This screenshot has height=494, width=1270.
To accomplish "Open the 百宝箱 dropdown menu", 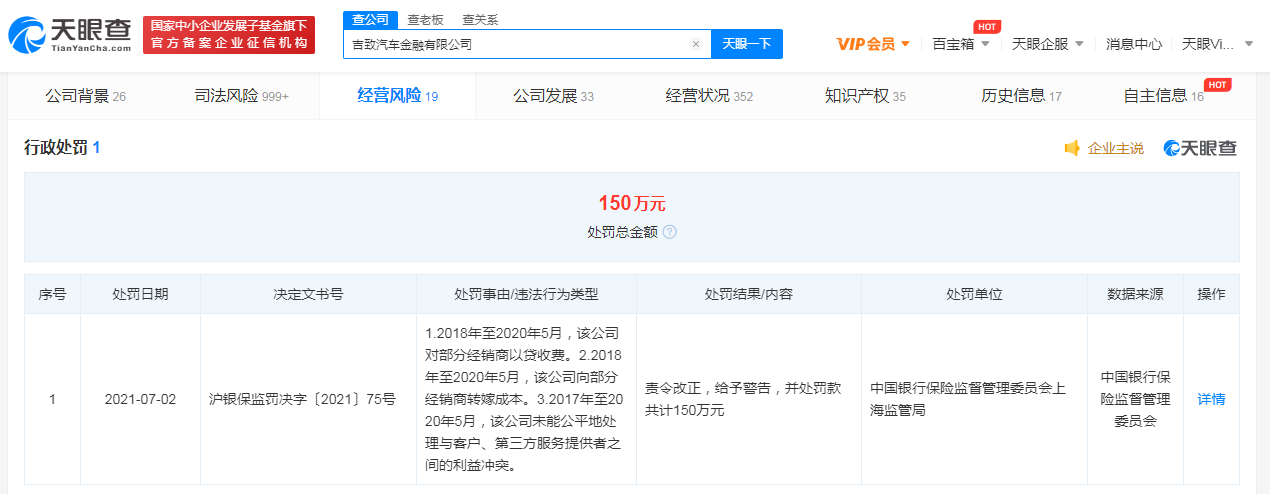I will (961, 44).
